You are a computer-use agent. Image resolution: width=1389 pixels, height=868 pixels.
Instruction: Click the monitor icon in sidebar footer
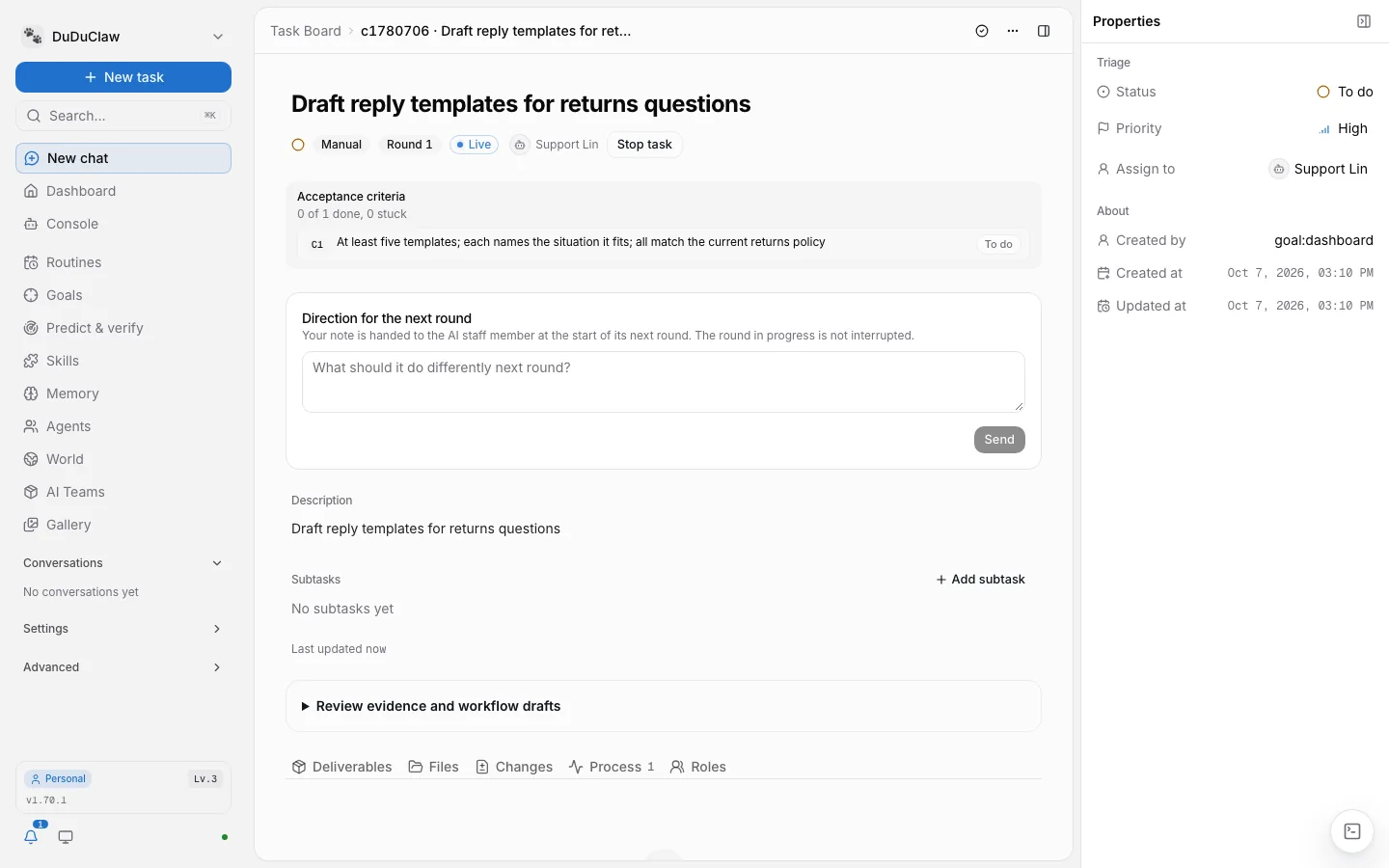(66, 837)
